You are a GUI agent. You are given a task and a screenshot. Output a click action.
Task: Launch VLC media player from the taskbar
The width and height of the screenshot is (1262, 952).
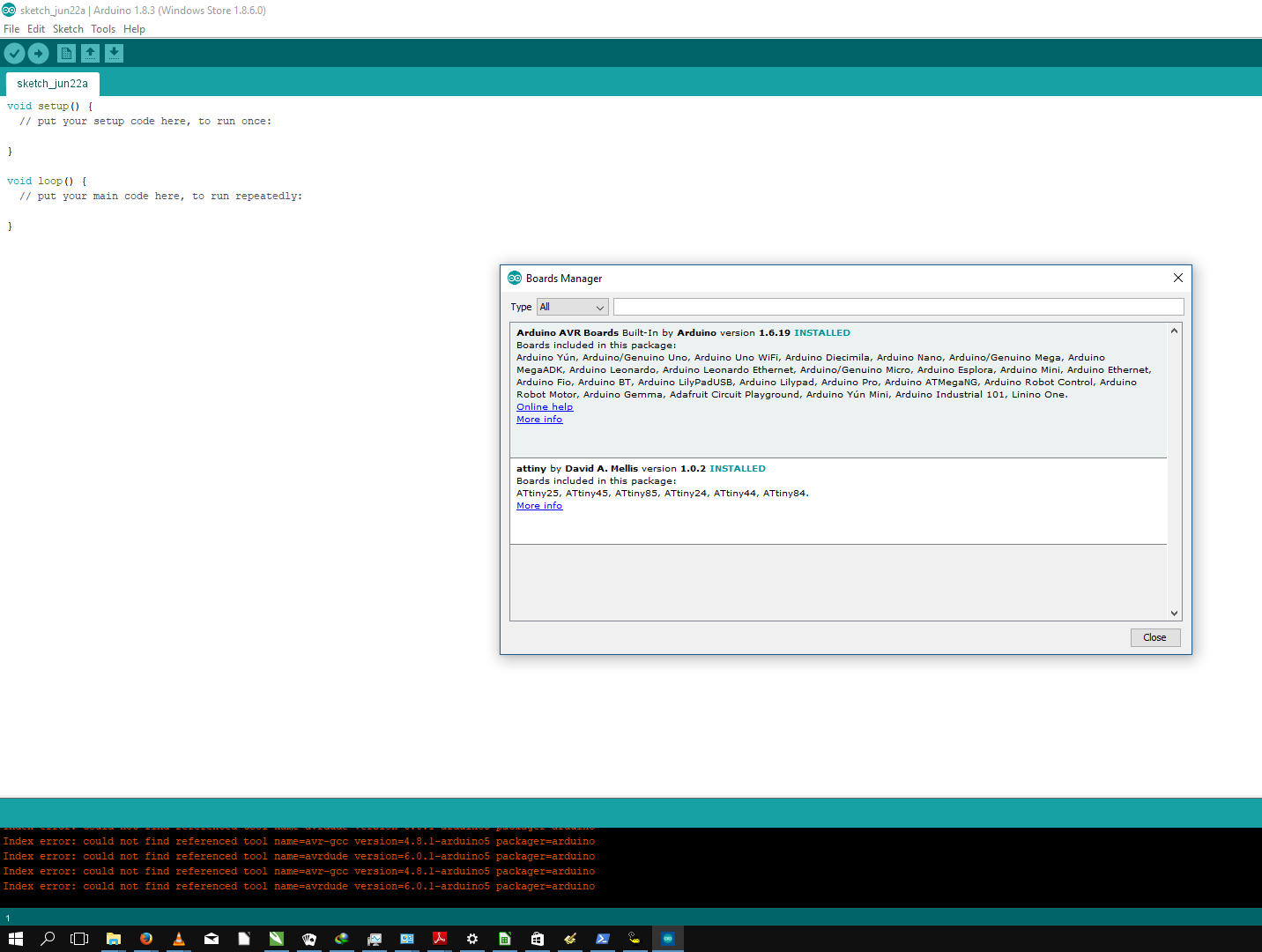point(179,939)
